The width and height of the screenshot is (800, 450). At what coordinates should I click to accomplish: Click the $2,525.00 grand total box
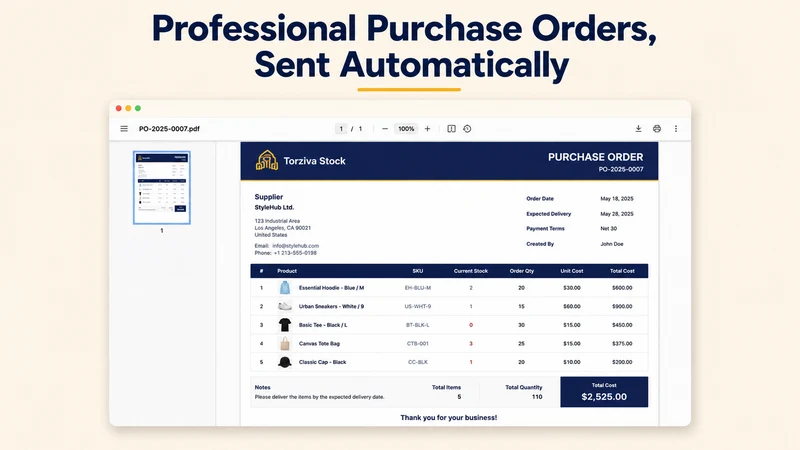pos(604,392)
